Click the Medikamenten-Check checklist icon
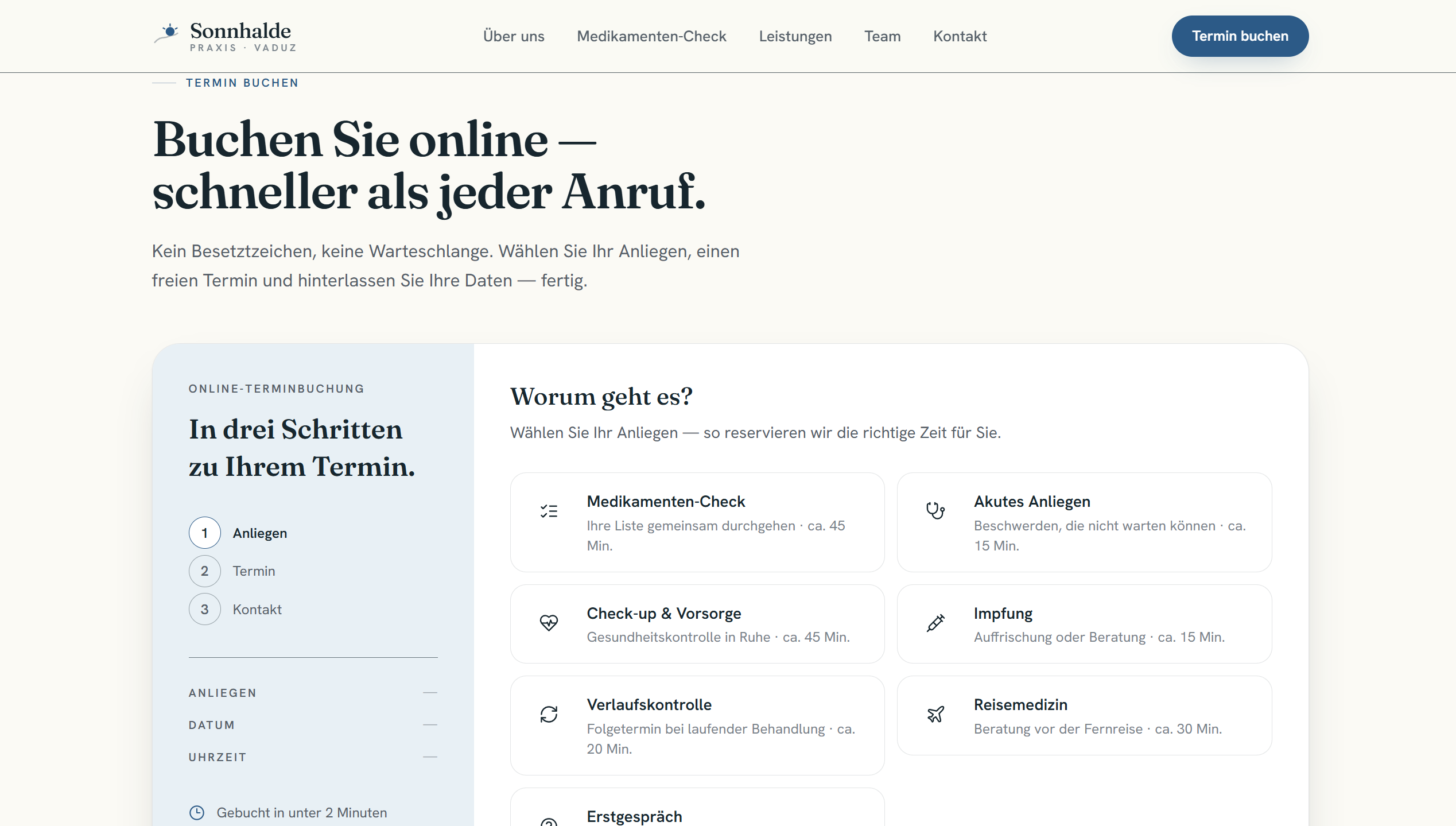The image size is (1456, 826). 549,511
